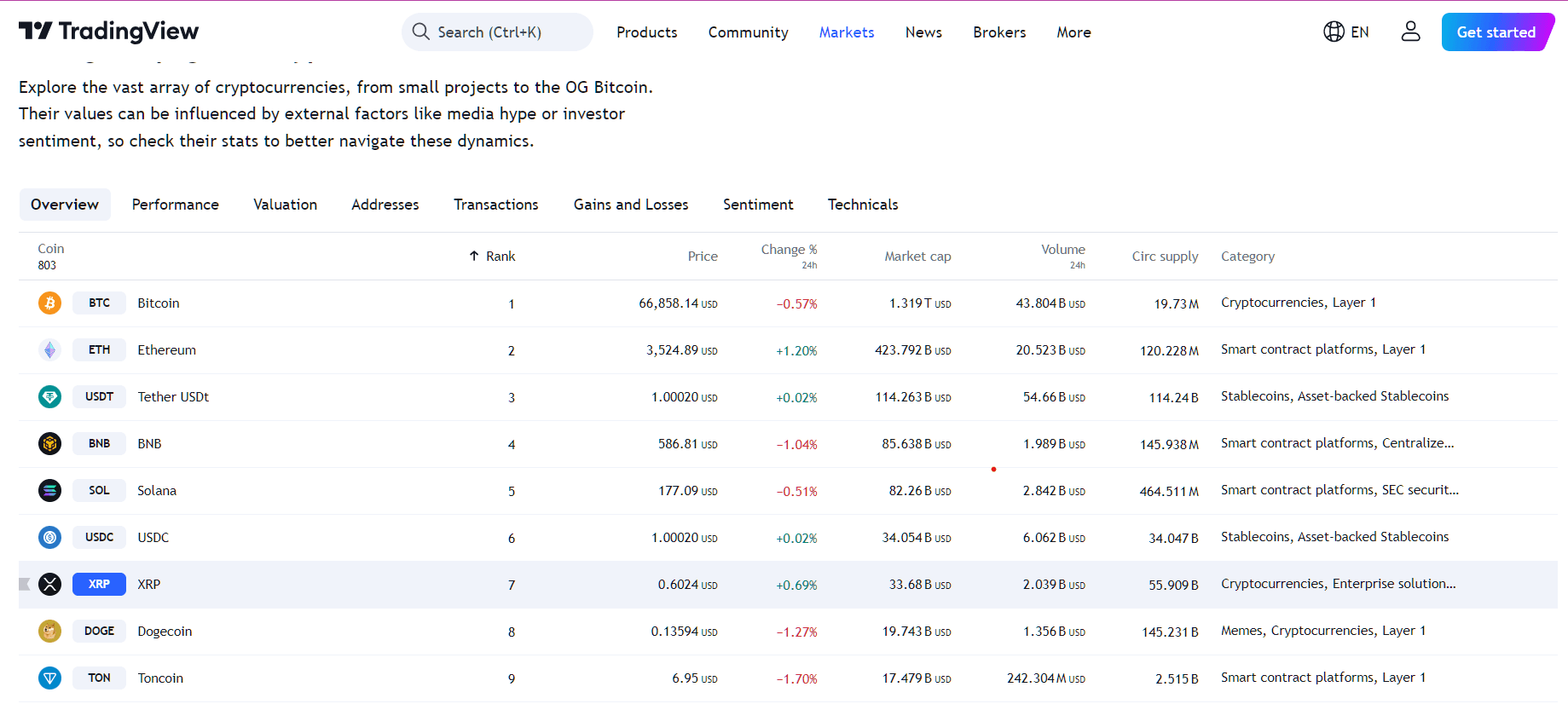Viewport: 1568px width, 704px height.
Task: Click Ethereum's market cap 423.792 B
Action: click(x=912, y=350)
